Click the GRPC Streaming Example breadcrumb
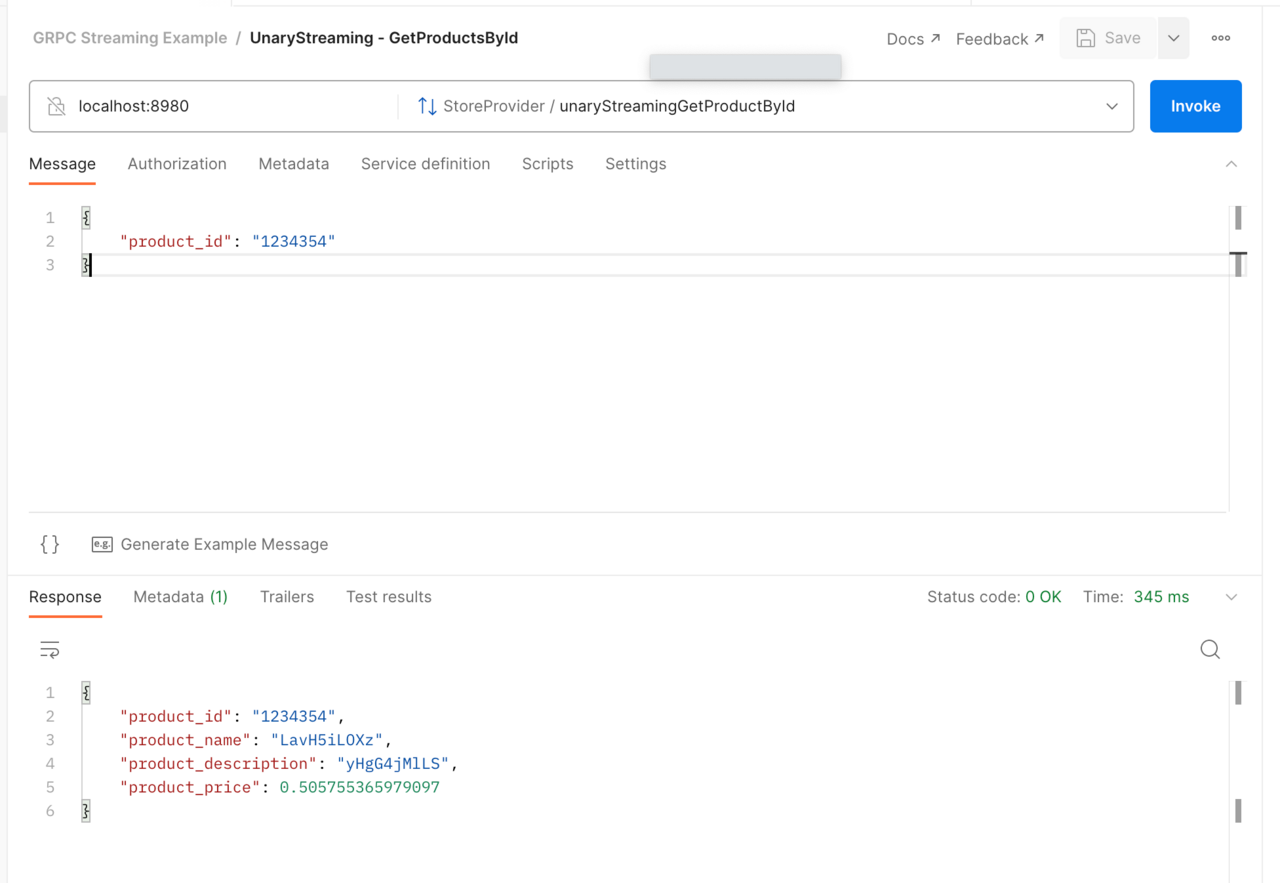 pyautogui.click(x=130, y=38)
